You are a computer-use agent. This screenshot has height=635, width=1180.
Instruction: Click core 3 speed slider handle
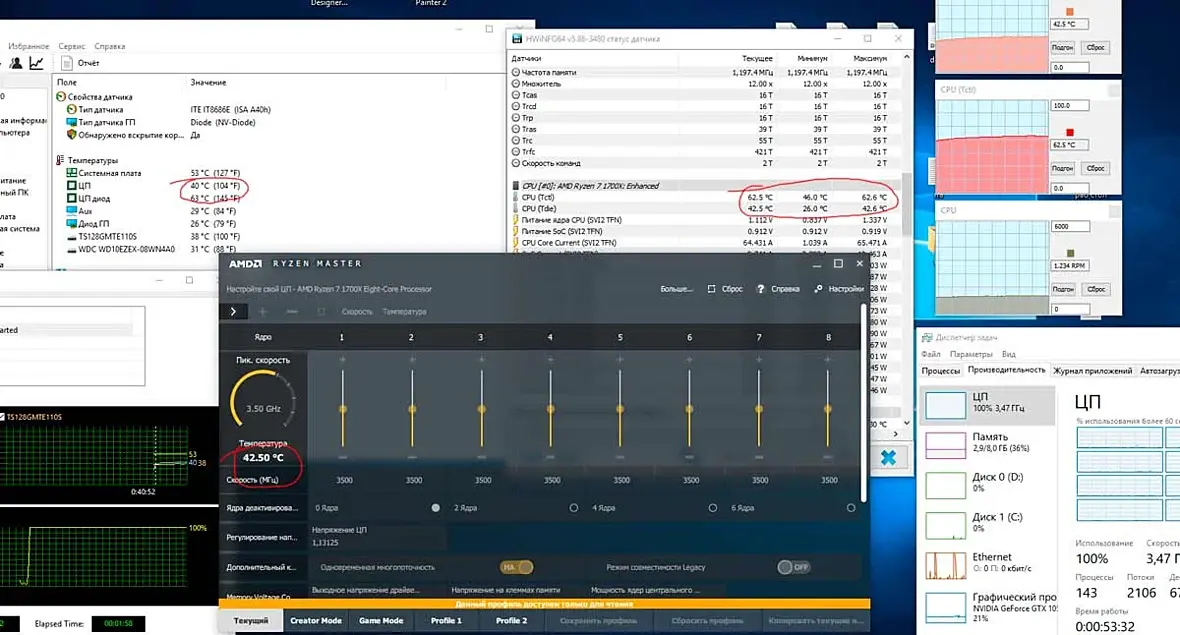(481, 409)
